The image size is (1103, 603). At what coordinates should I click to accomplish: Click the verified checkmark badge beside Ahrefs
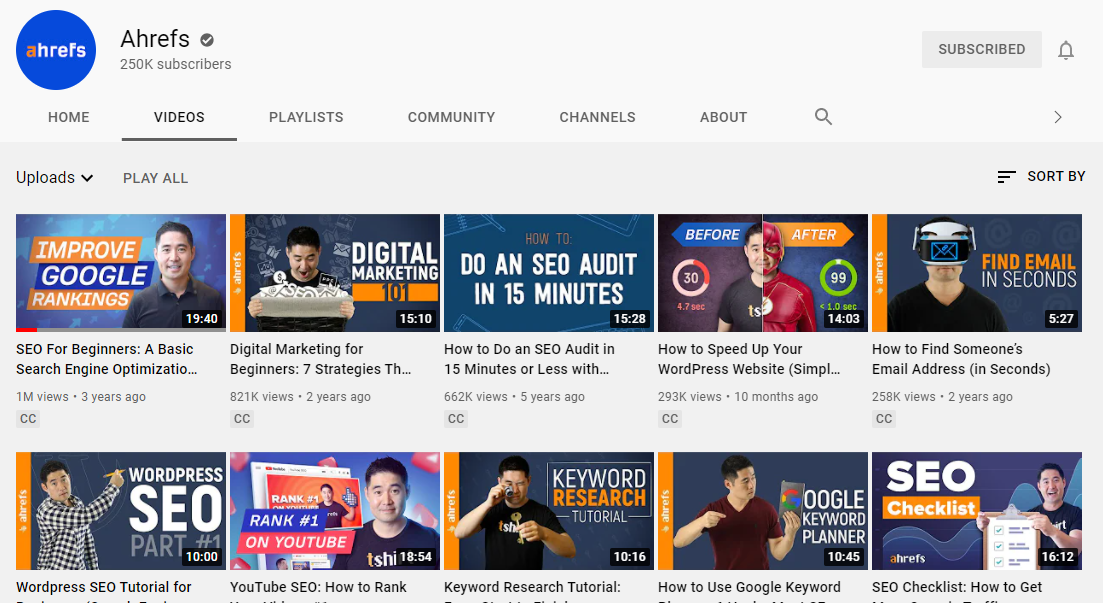pos(207,40)
